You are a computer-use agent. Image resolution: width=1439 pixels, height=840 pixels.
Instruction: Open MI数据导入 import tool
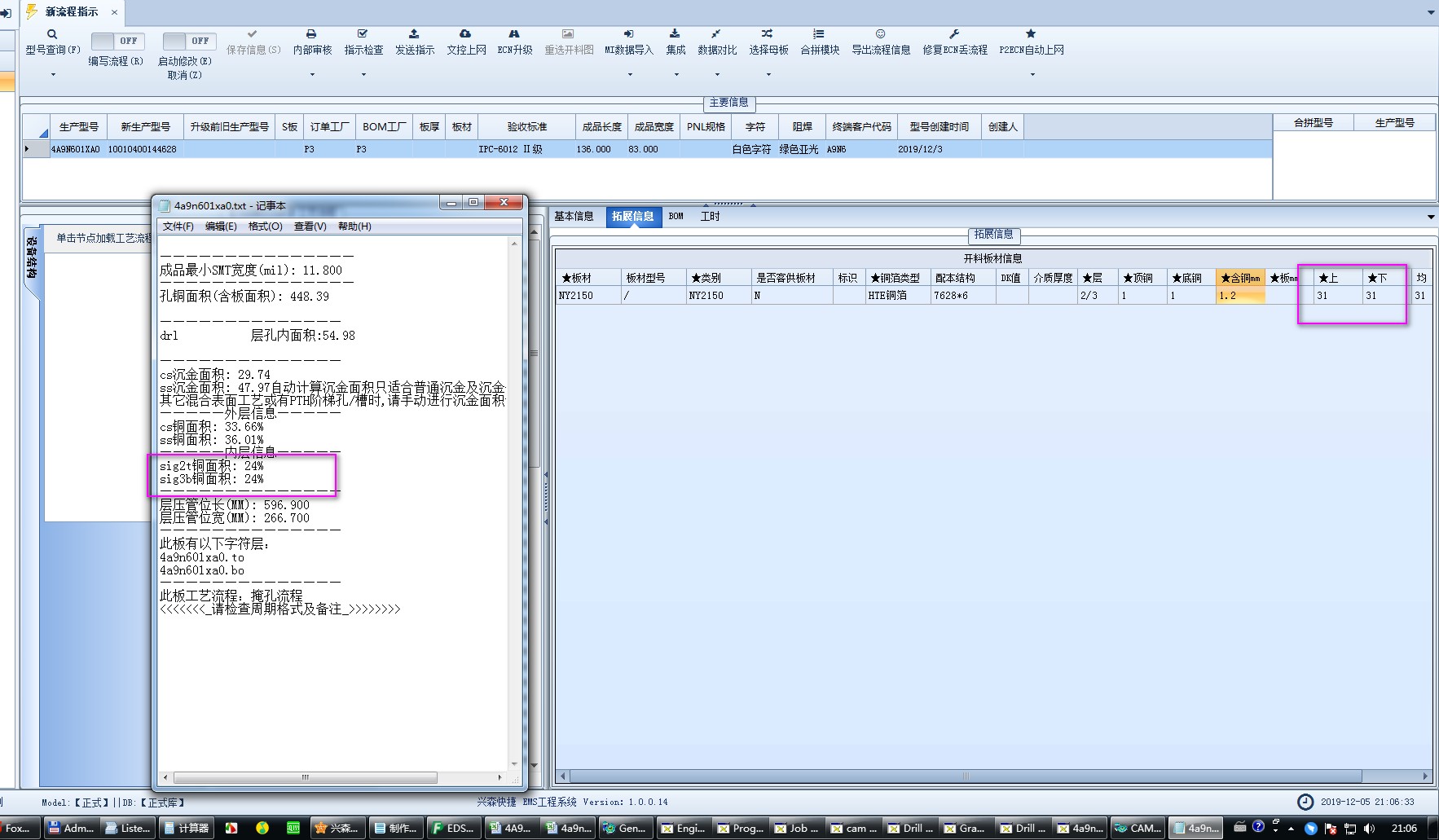[x=628, y=34]
